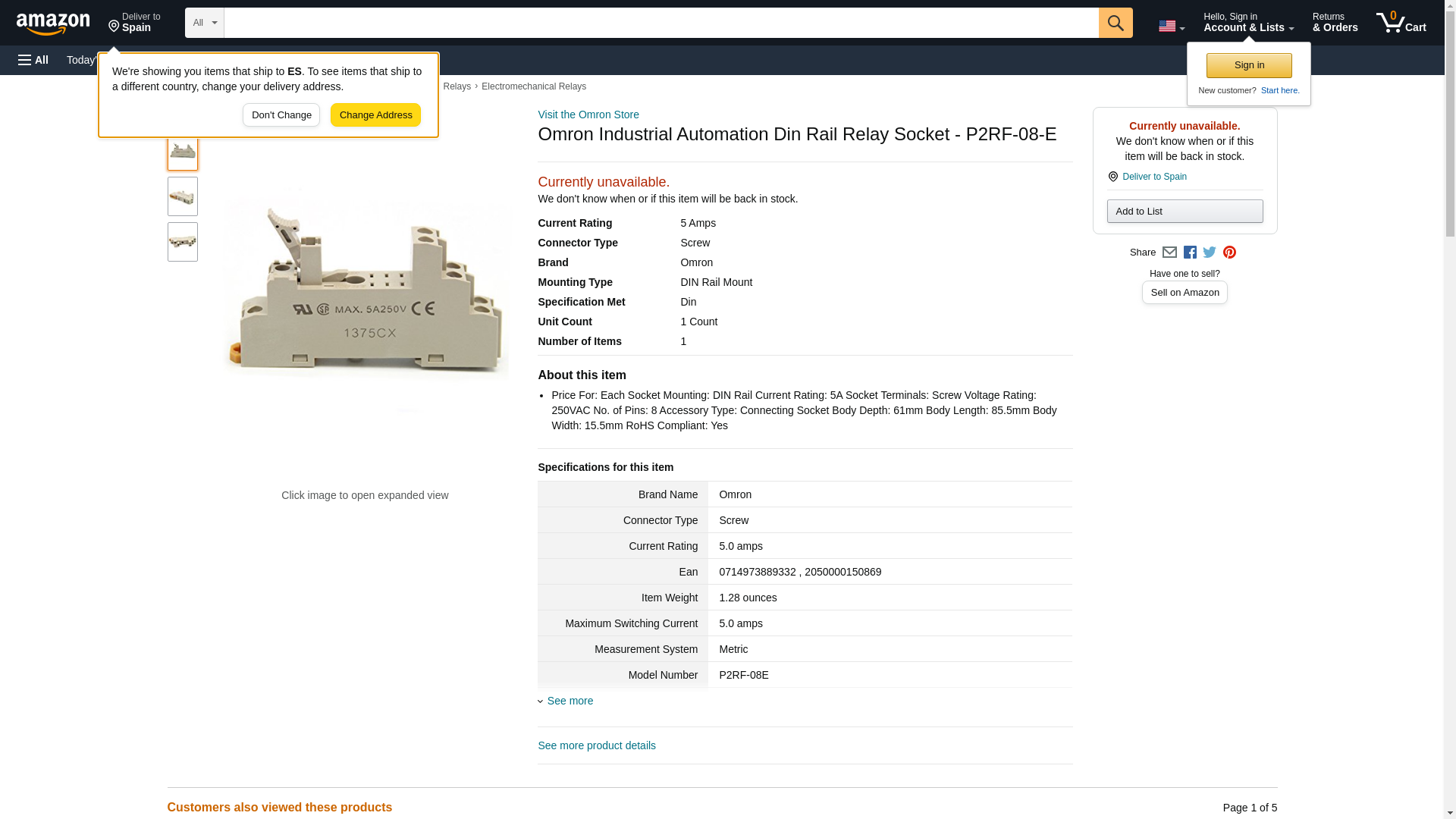Click the yellow Sign in button
Image resolution: width=1456 pixels, height=819 pixels.
(1248, 65)
